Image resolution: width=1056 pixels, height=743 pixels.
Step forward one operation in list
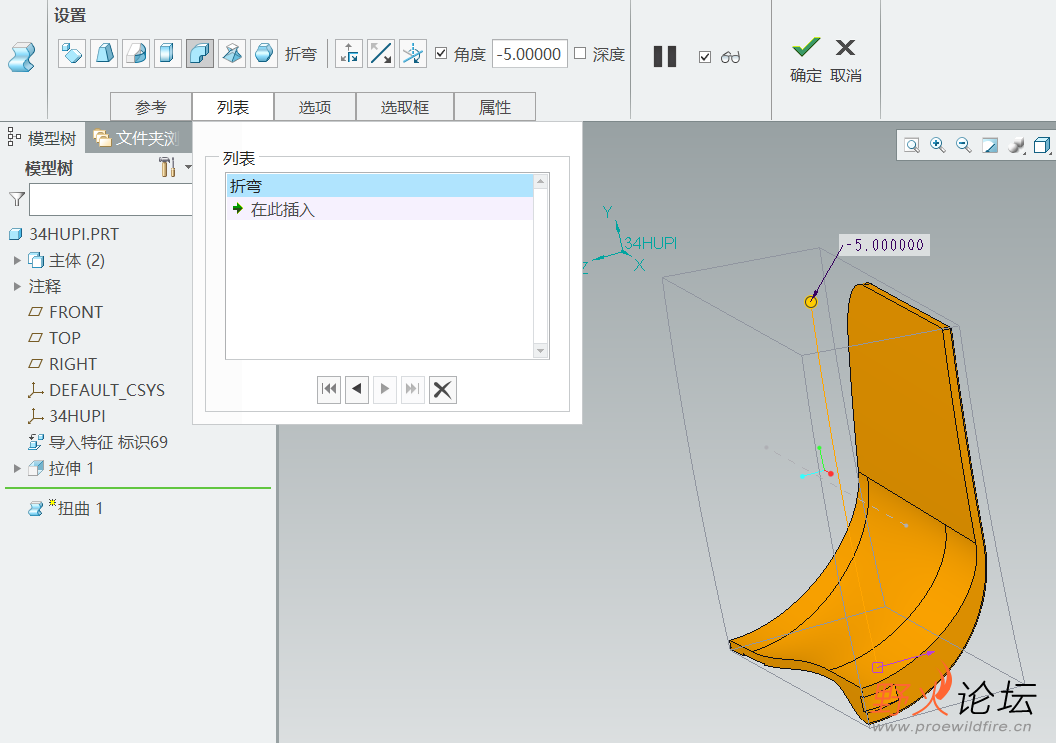[385, 389]
